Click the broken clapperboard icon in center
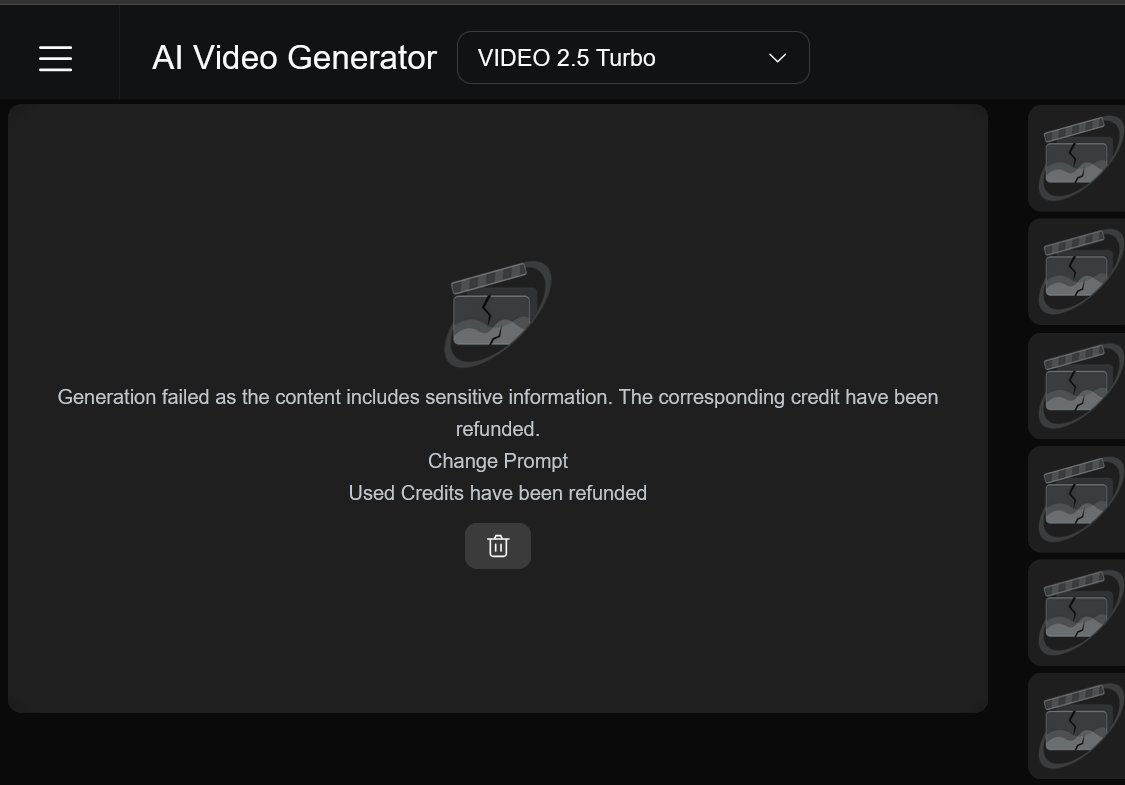1125x785 pixels. 497,314
